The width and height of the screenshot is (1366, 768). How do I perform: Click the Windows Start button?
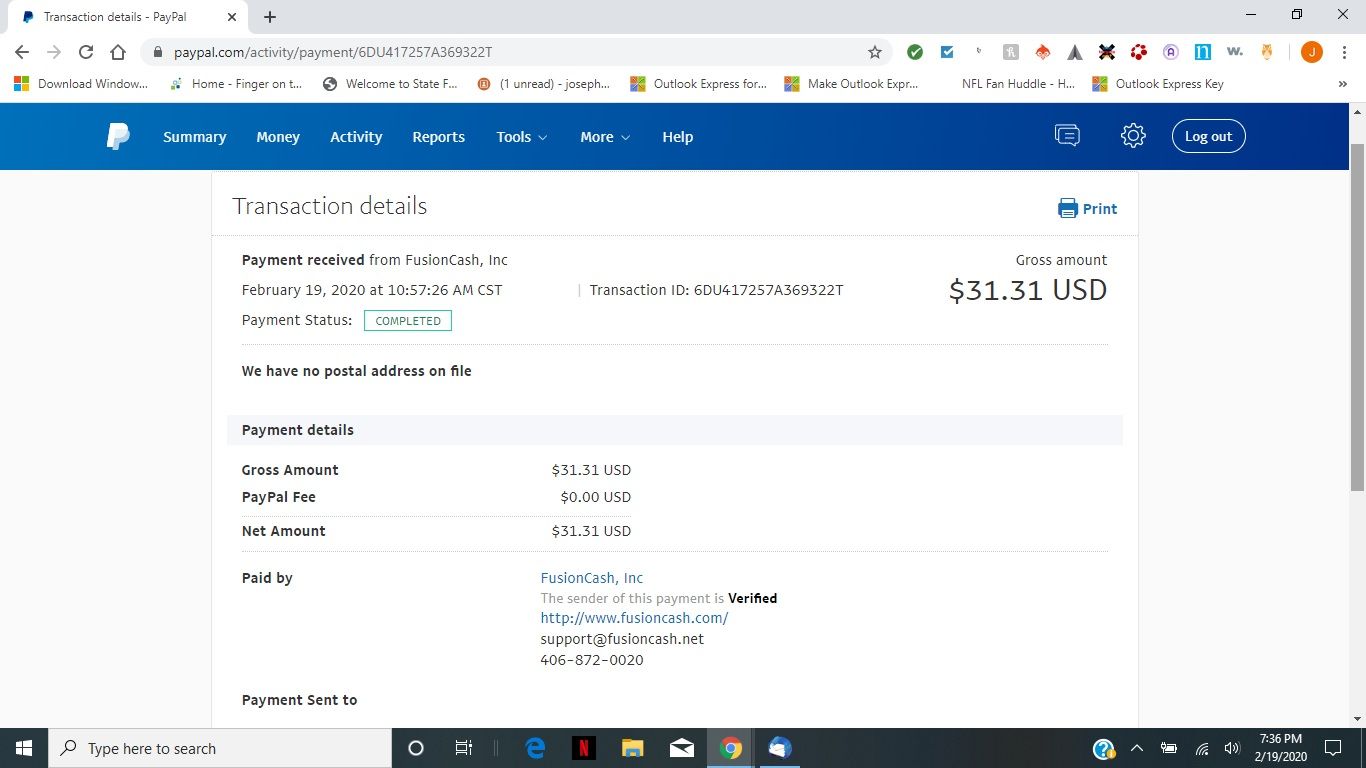tap(24, 748)
